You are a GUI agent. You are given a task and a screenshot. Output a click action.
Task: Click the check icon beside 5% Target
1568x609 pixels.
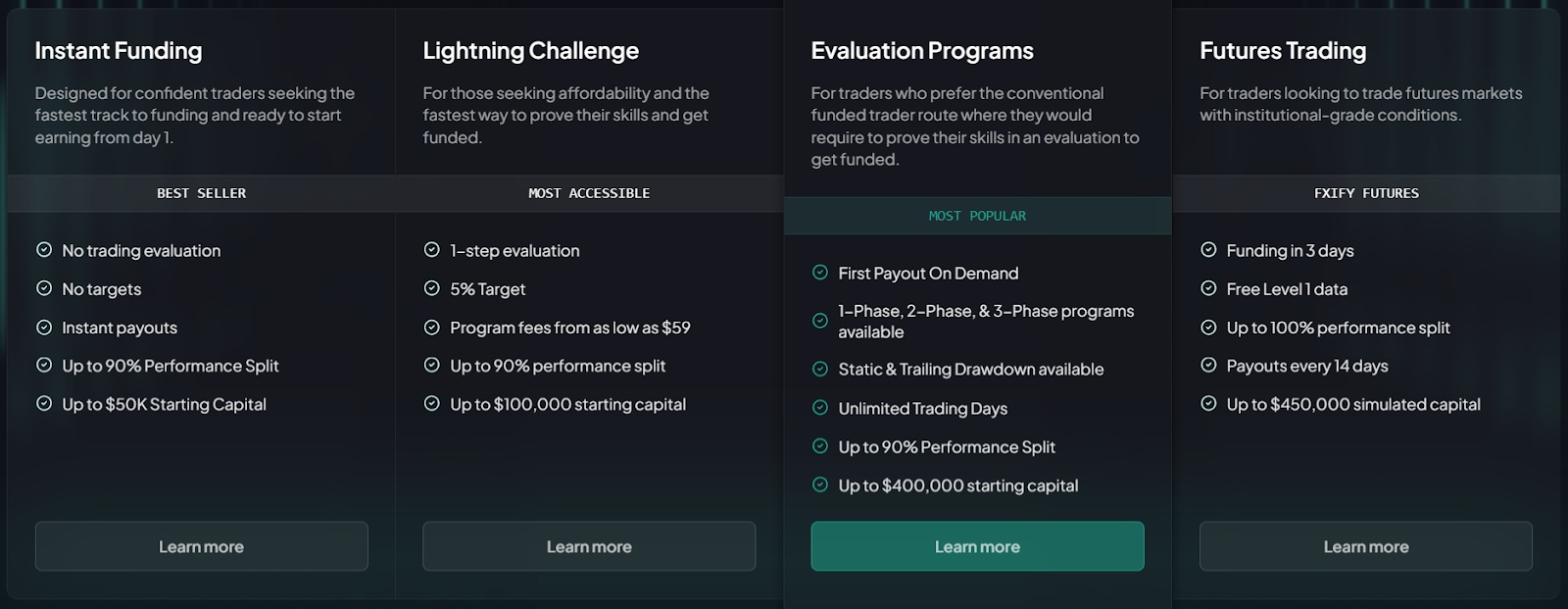pyautogui.click(x=431, y=288)
